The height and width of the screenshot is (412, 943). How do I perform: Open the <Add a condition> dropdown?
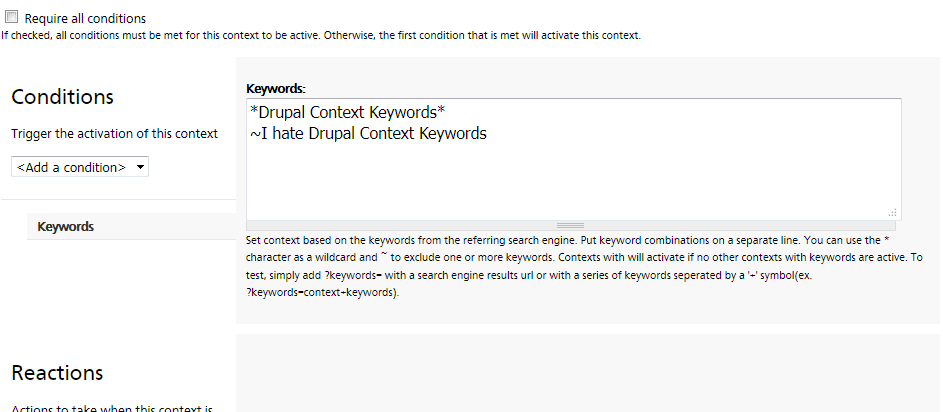coord(80,167)
